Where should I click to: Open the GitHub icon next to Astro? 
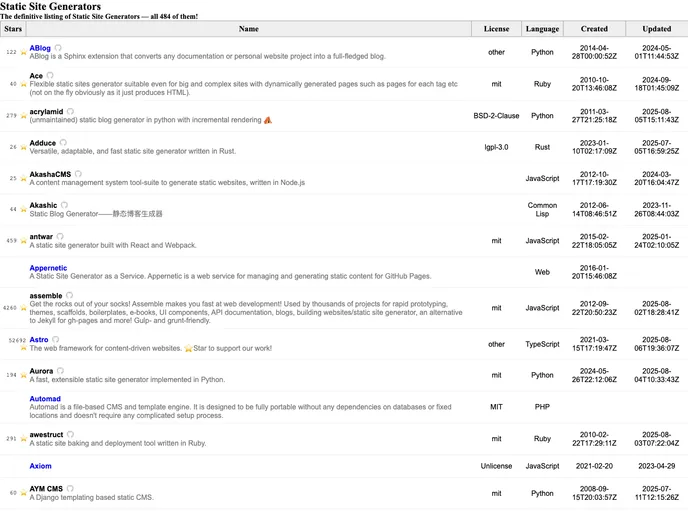pos(56,340)
